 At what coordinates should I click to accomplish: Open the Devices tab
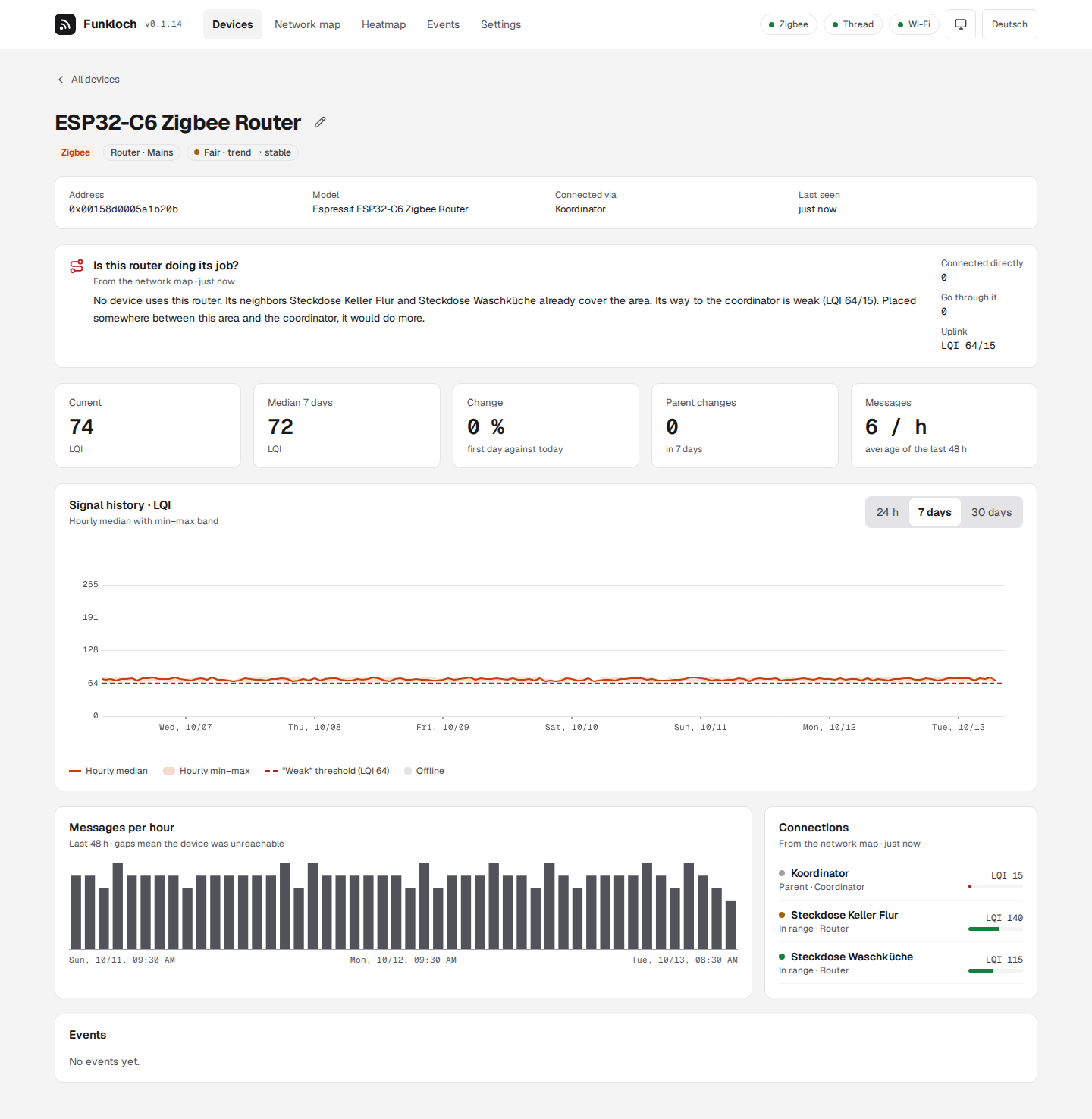point(233,24)
